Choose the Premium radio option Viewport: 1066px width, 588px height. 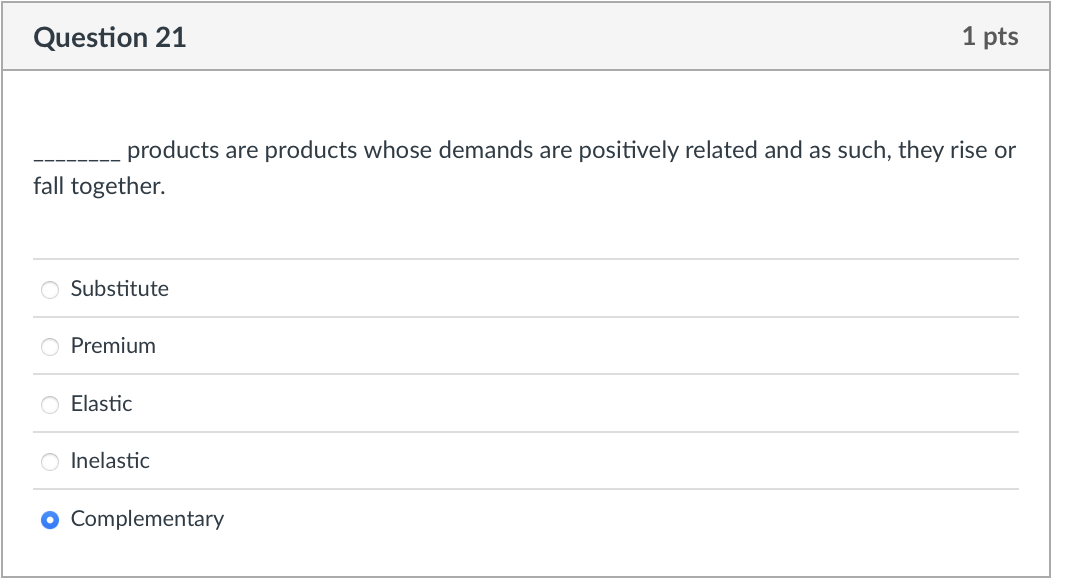(x=50, y=347)
